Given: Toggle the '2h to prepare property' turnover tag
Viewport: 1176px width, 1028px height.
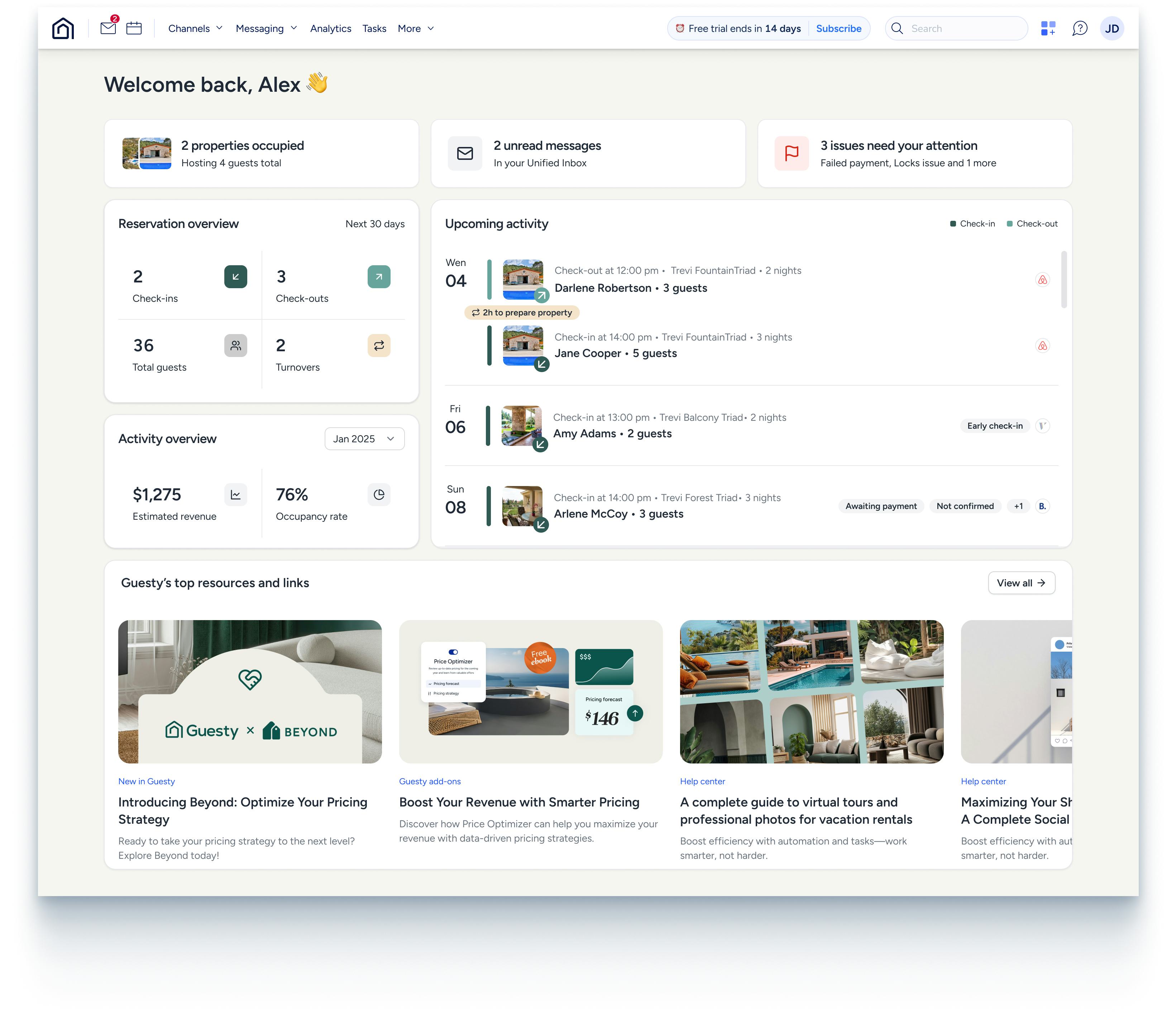Looking at the screenshot, I should pyautogui.click(x=522, y=313).
